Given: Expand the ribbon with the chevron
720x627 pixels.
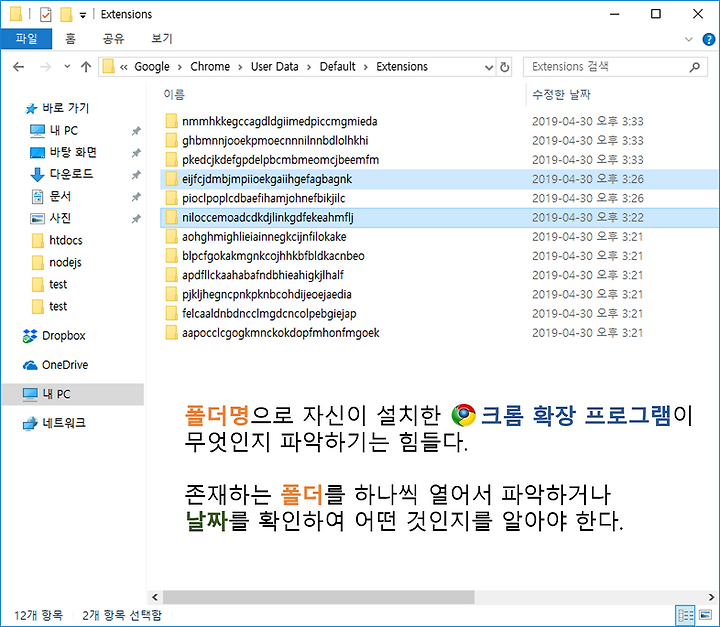Looking at the screenshot, I should pyautogui.click(x=688, y=39).
